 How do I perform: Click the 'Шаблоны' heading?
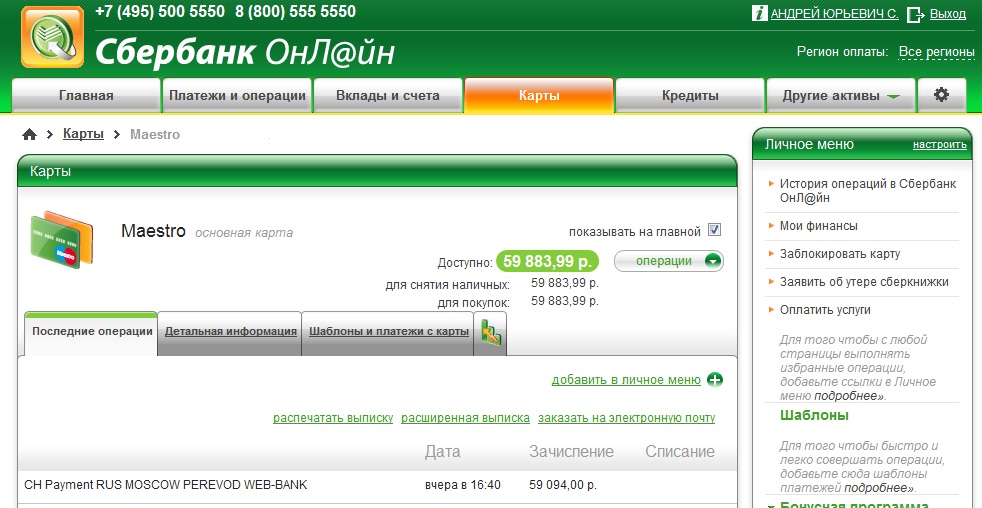click(814, 415)
